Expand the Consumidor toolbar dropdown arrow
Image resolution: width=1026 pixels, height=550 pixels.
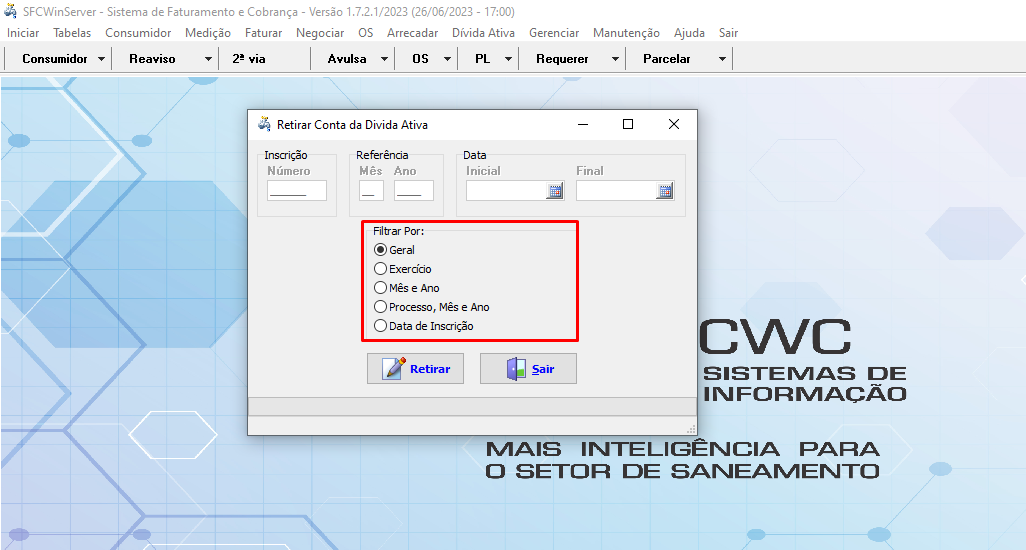pyautogui.click(x=101, y=59)
